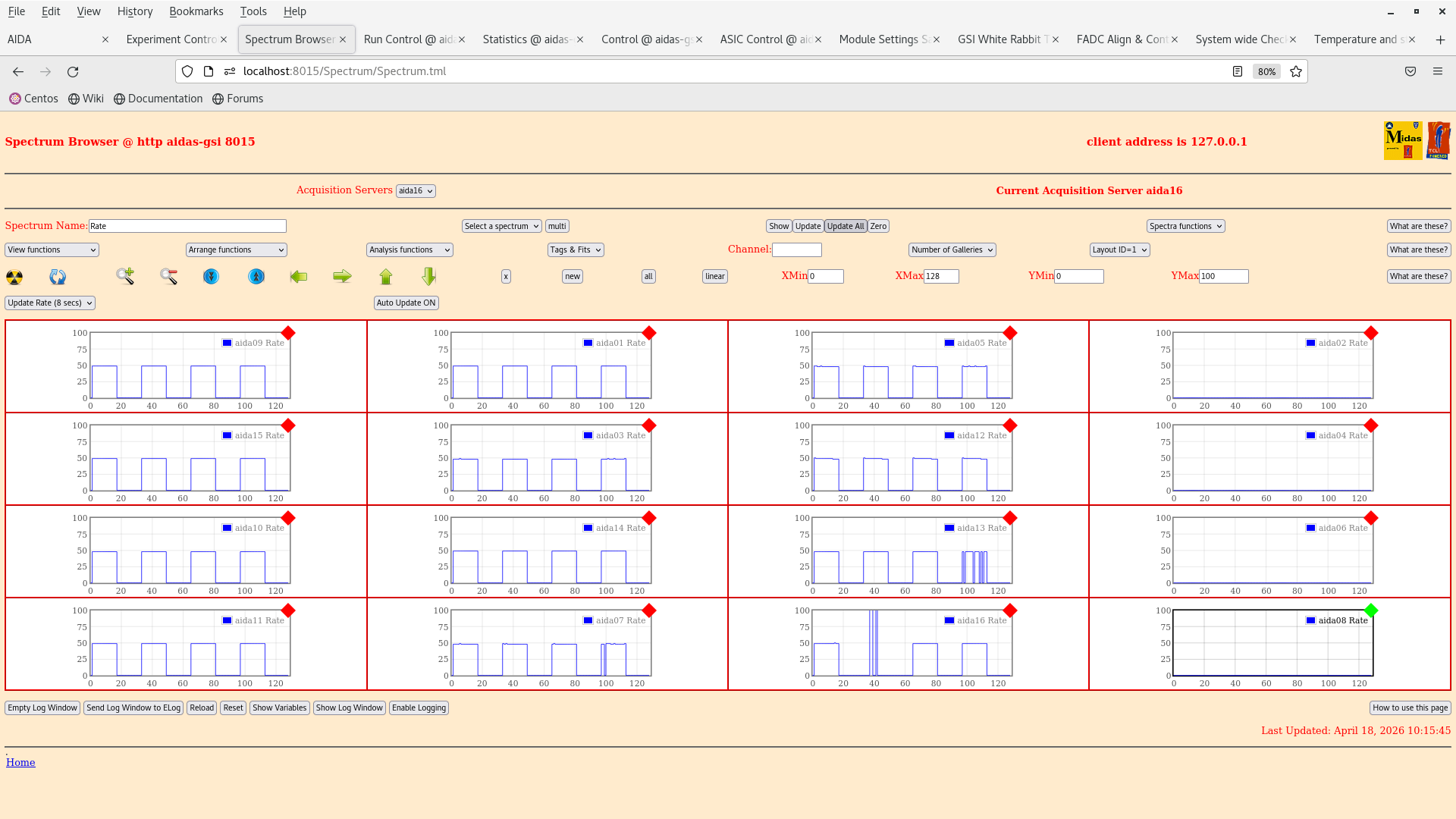Viewport: 1456px width, 819px height.
Task: Click the blue double-down arrow icon
Action: pyautogui.click(x=211, y=277)
